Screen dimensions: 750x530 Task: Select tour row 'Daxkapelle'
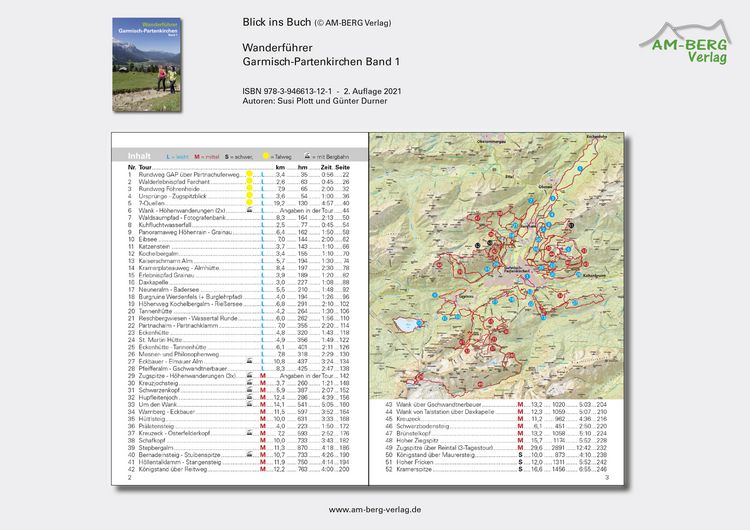tap(239, 282)
